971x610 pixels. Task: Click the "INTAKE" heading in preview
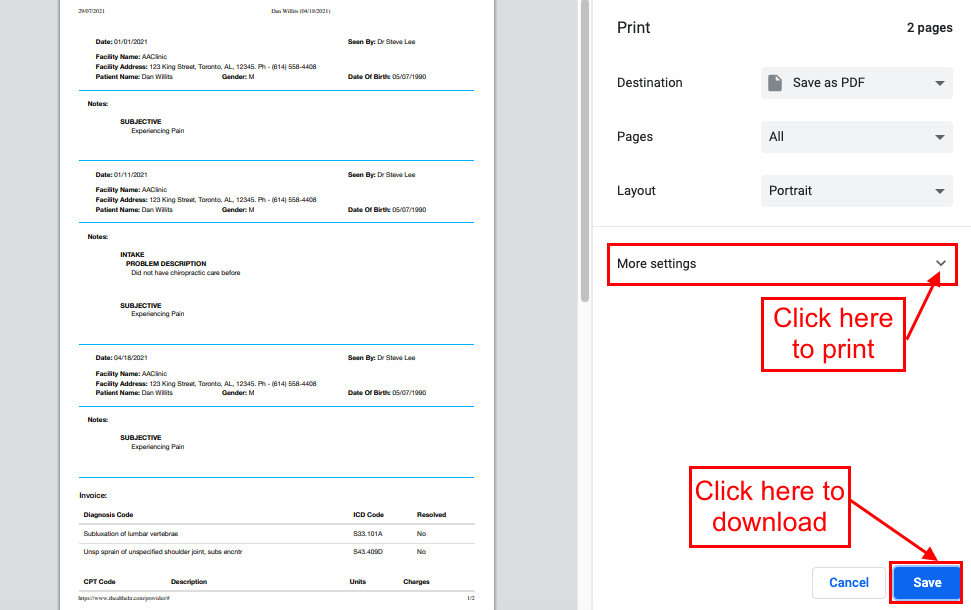tap(132, 255)
